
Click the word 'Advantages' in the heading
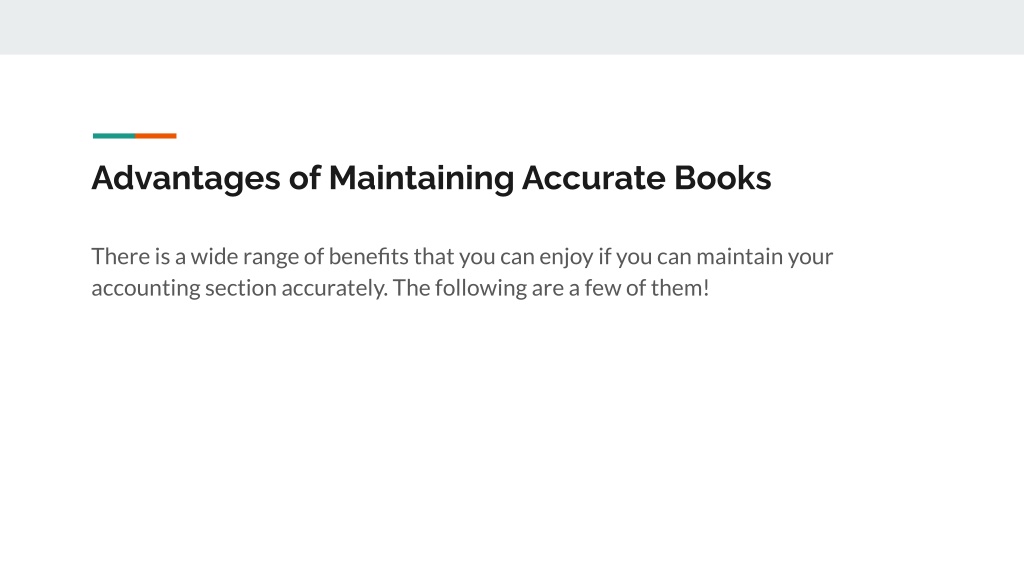[x=186, y=178]
